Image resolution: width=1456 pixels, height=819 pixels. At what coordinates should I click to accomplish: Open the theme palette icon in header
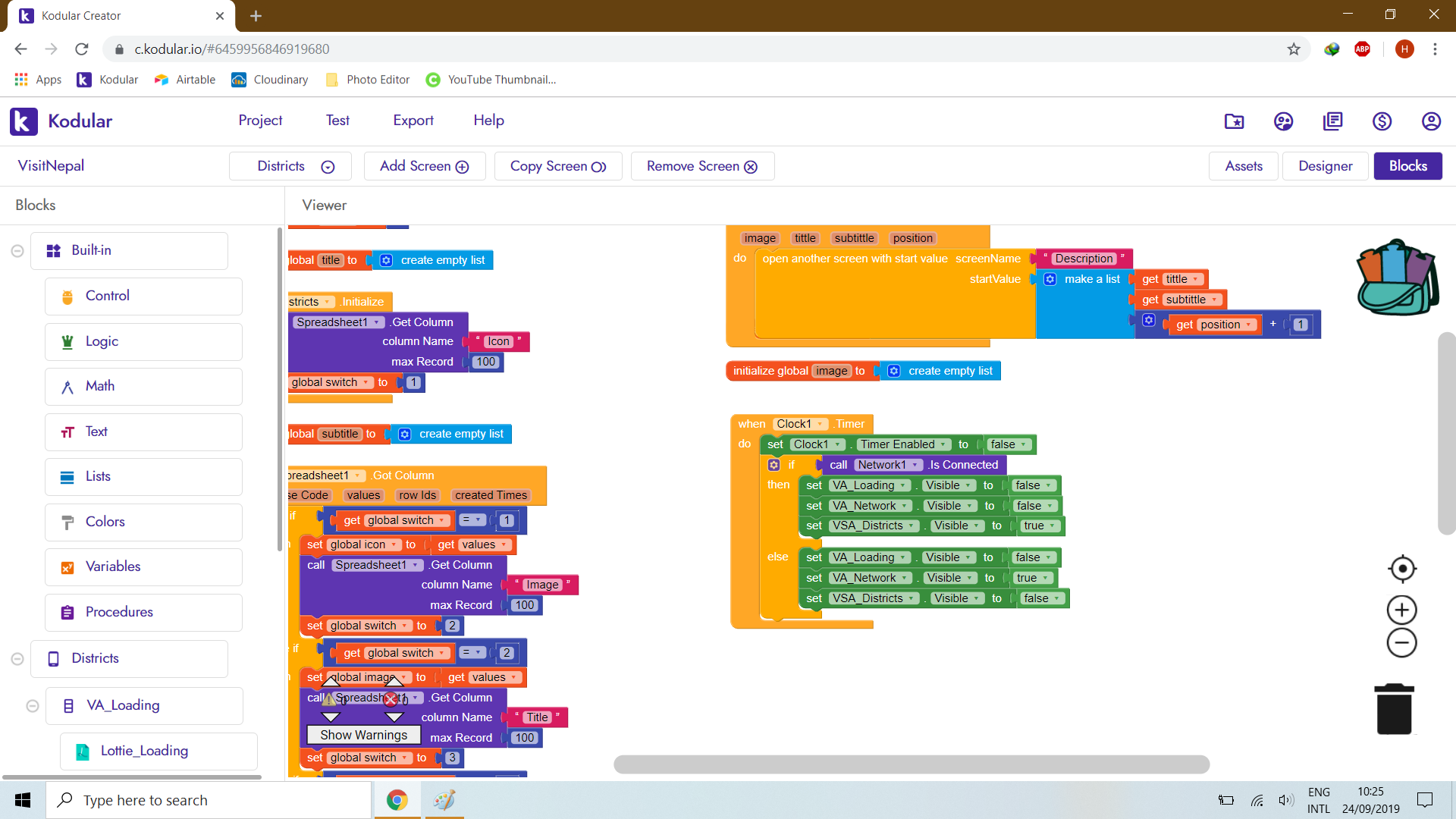point(1283,121)
